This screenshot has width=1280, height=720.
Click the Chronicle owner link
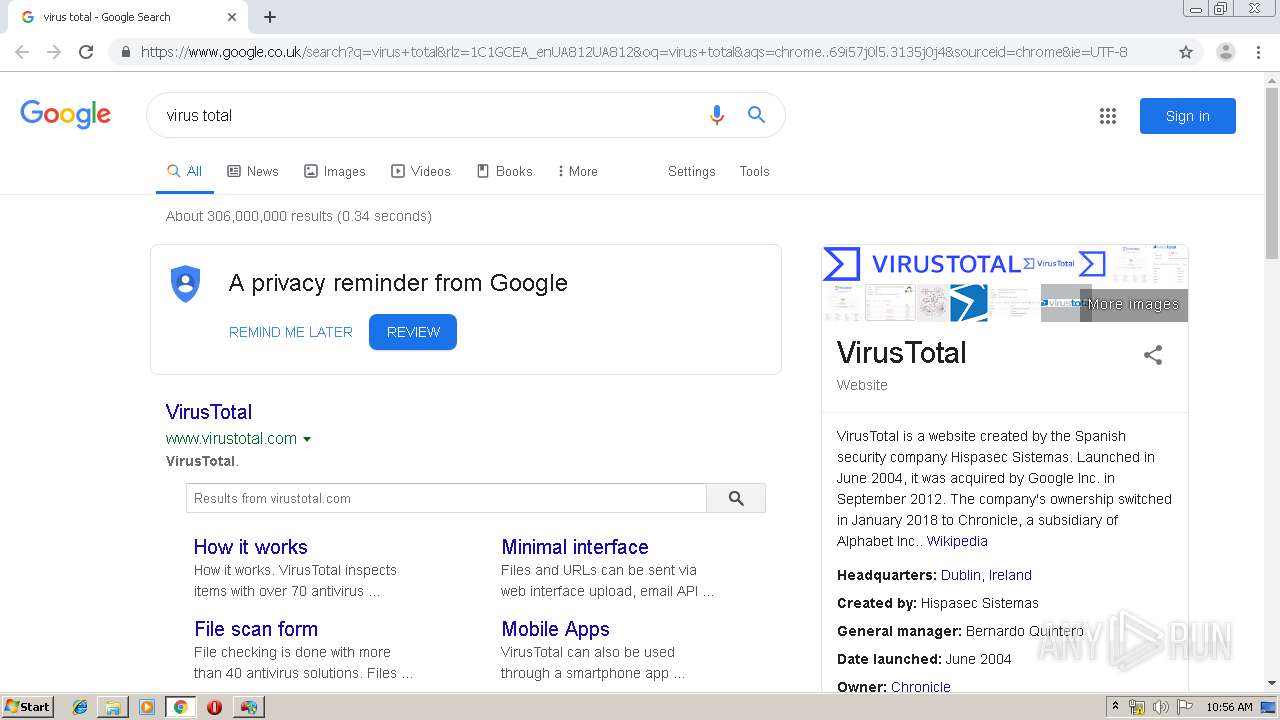coord(921,687)
